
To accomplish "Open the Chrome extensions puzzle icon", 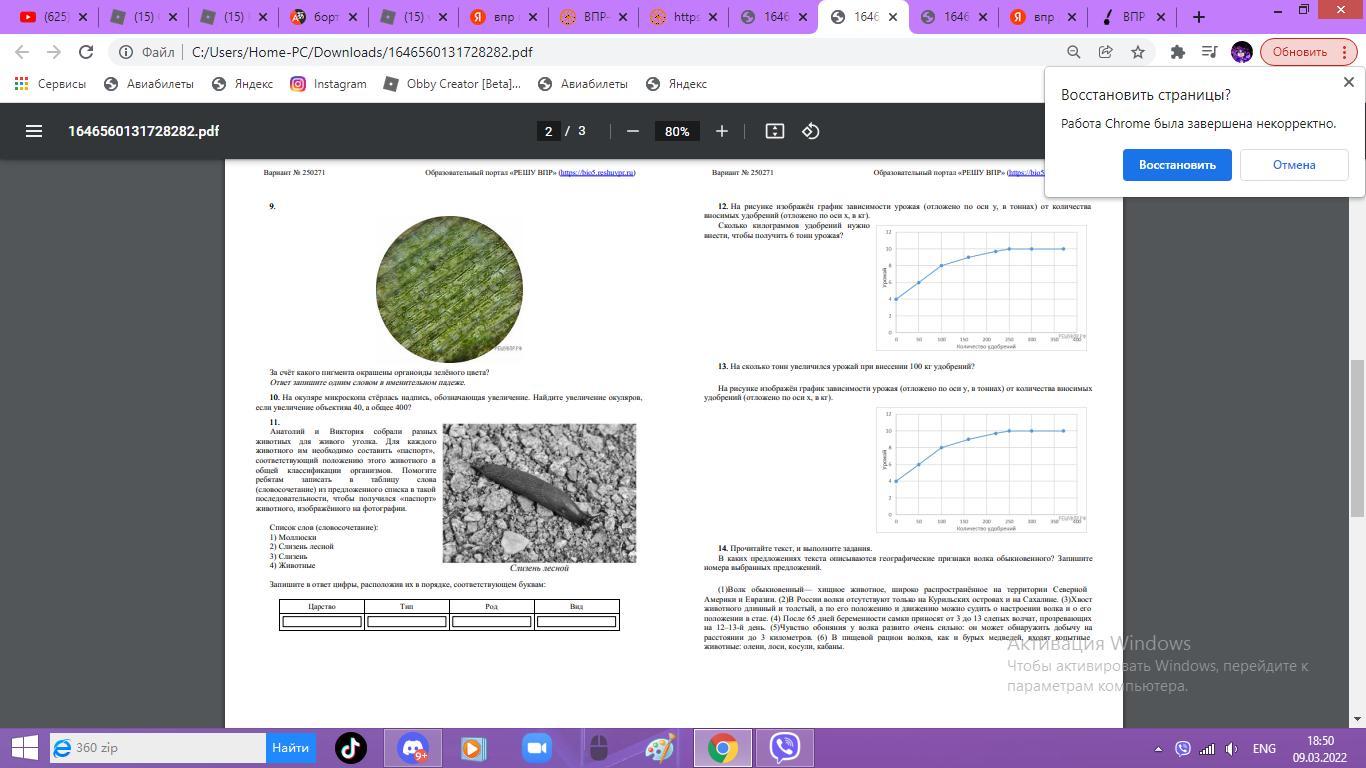I will click(x=1177, y=52).
